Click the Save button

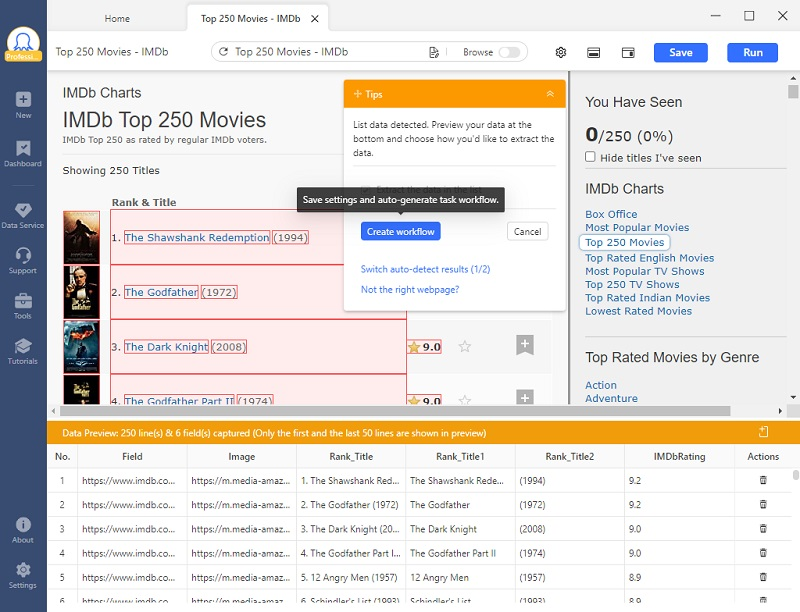[x=681, y=53]
